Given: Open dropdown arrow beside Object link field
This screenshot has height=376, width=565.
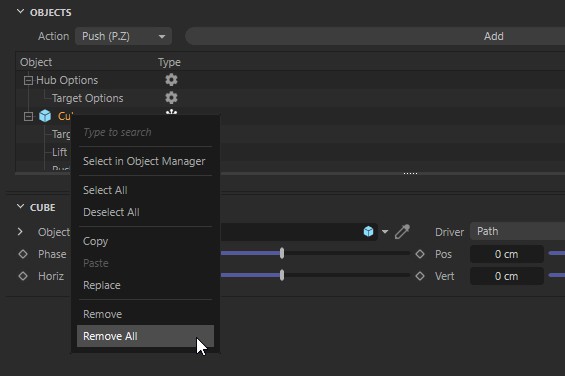Looking at the screenshot, I should (385, 232).
